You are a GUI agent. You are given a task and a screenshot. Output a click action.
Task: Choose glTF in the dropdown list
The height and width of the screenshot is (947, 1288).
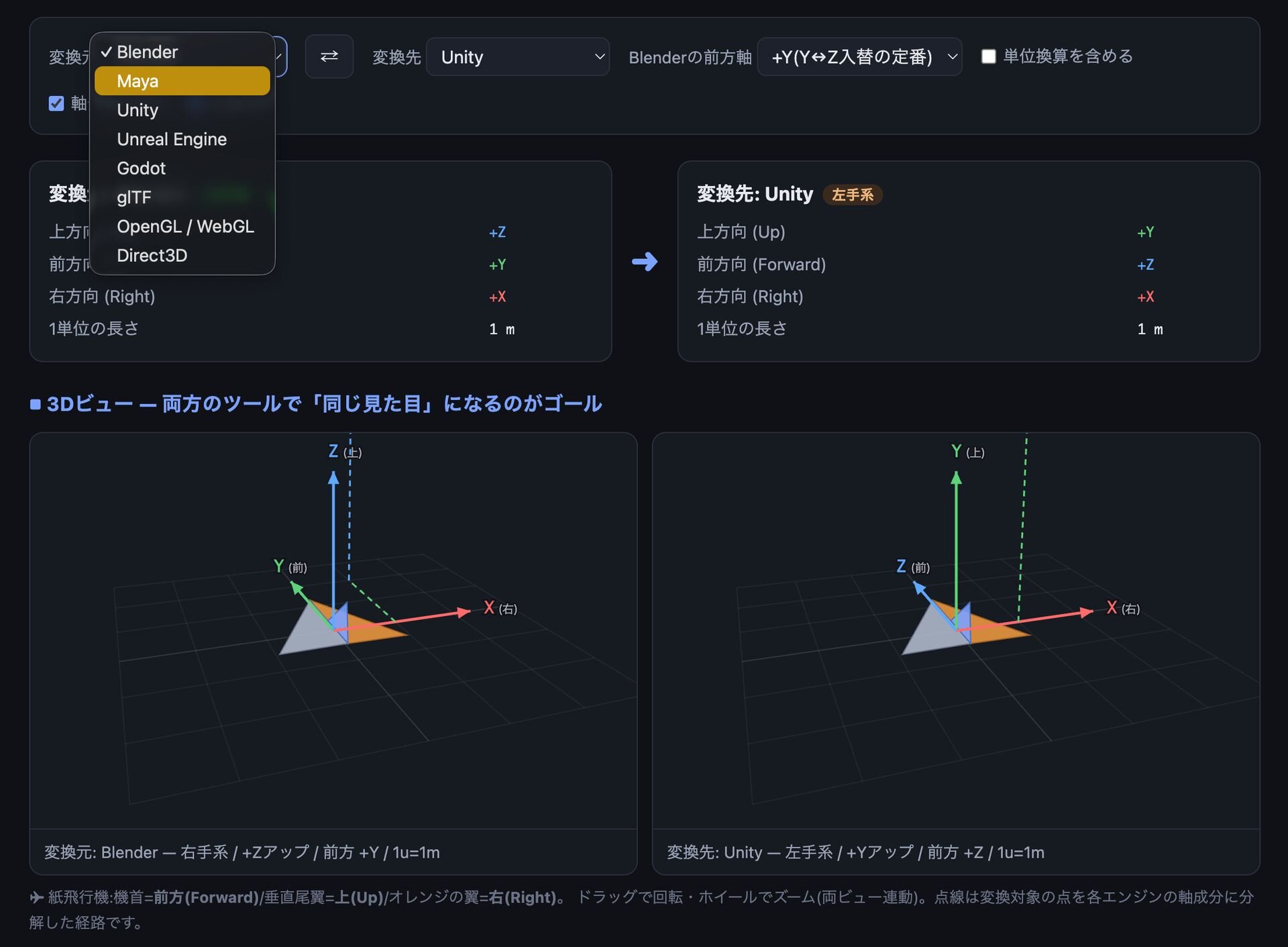click(x=182, y=197)
